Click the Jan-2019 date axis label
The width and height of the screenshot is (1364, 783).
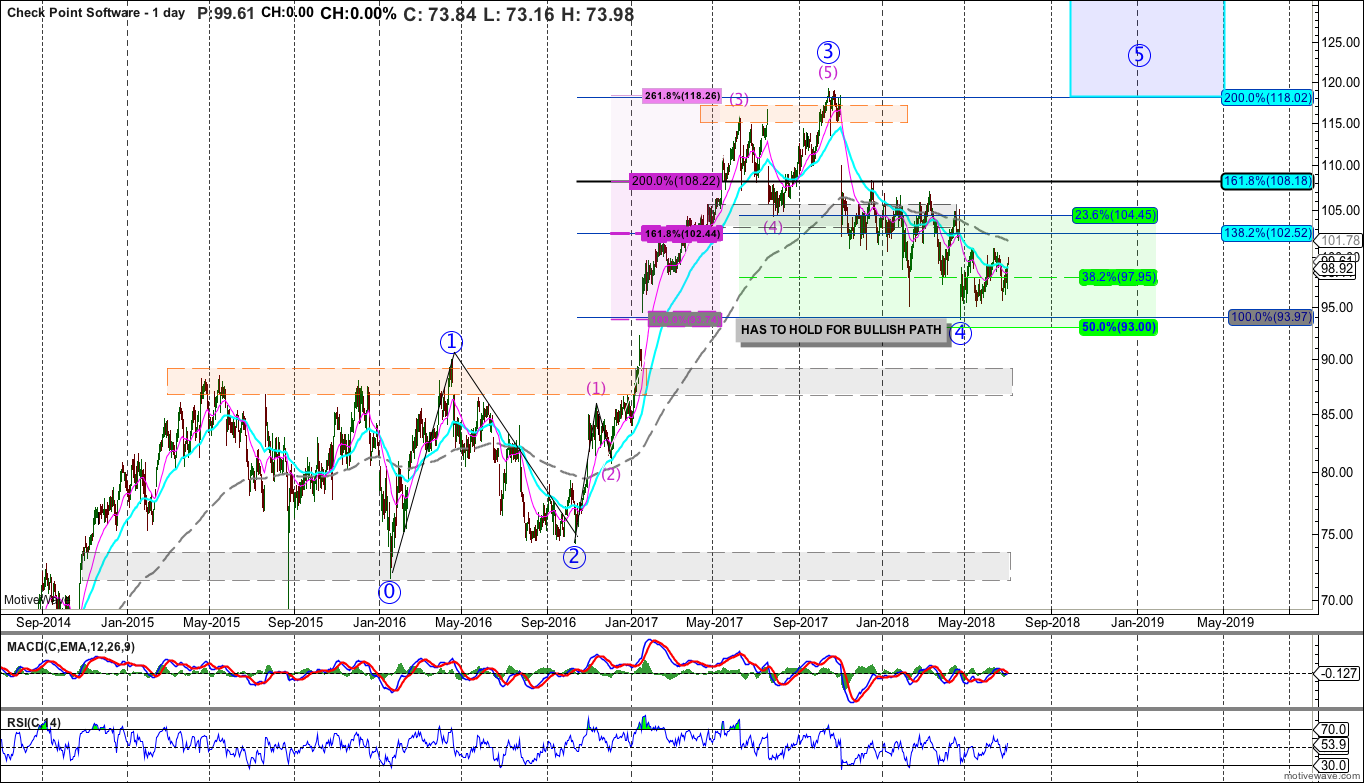click(1139, 621)
